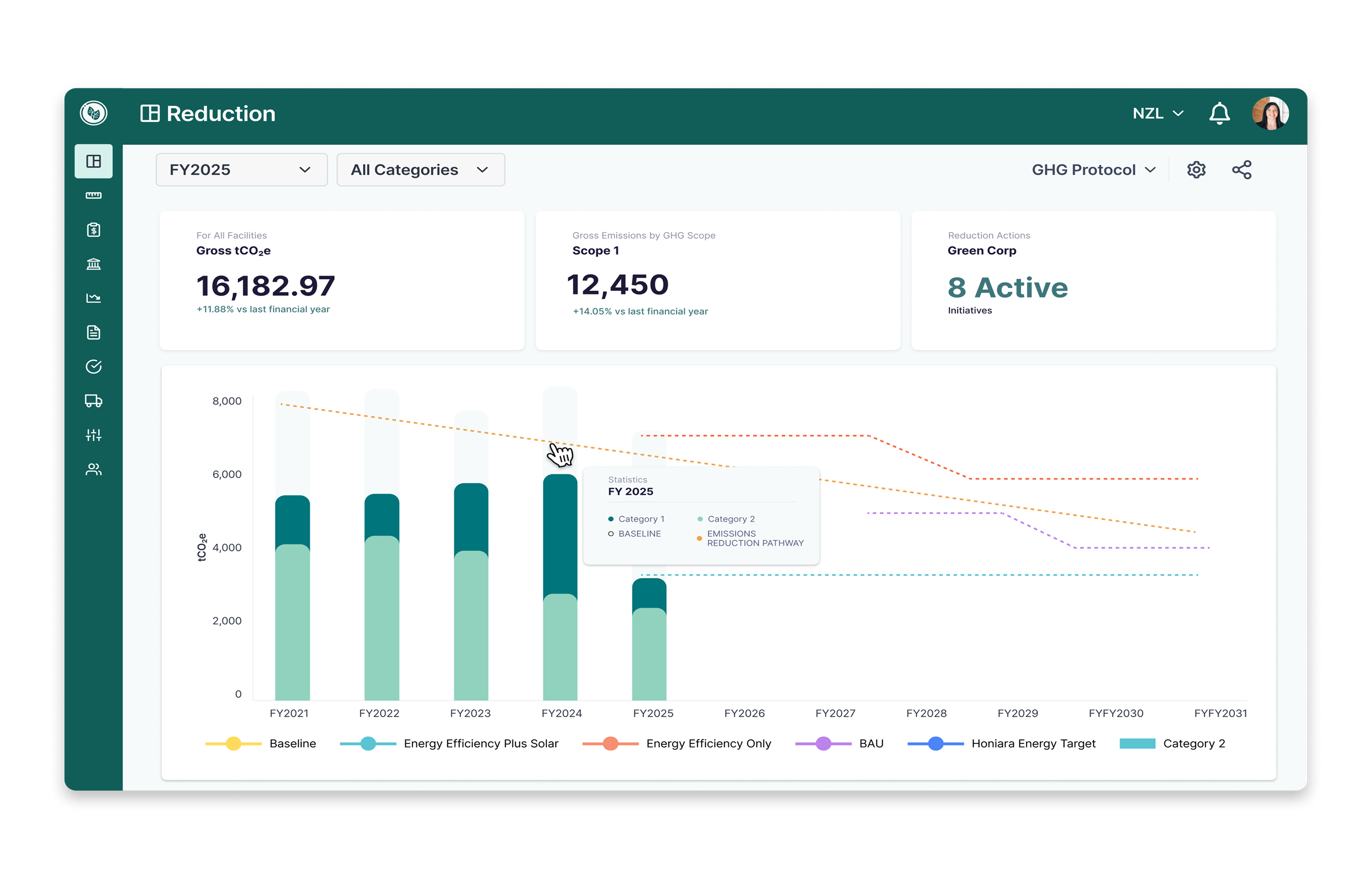Click the ruler measurement sidebar icon

(93, 196)
